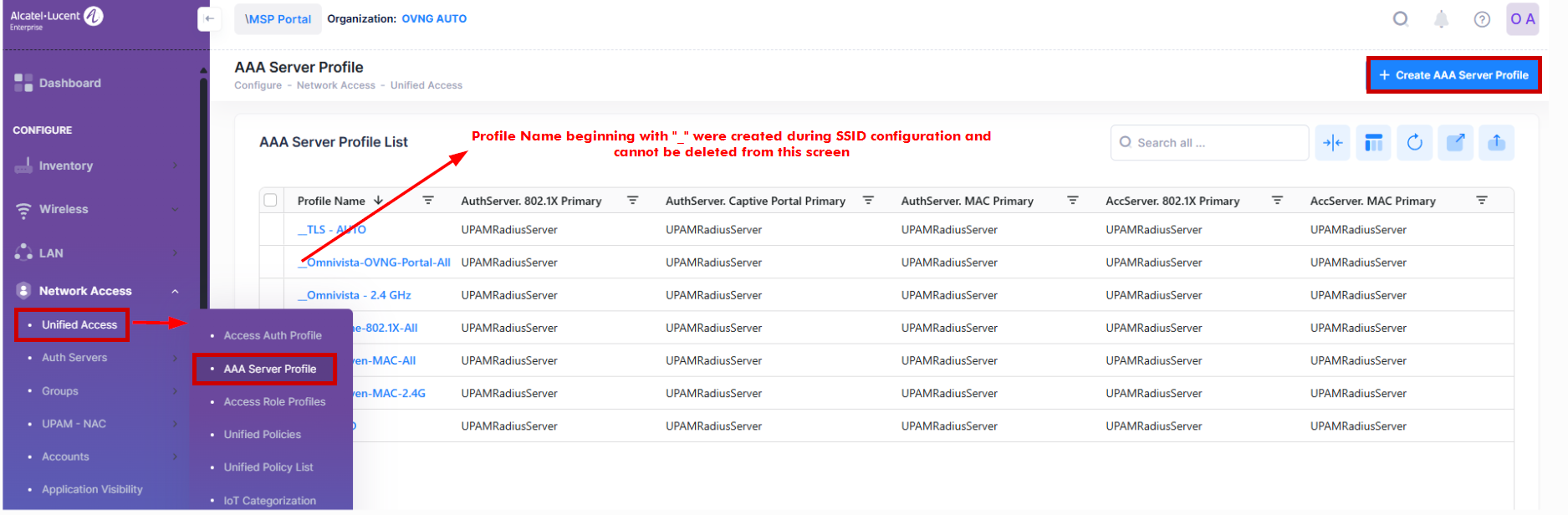Click the upload import icon
The height and width of the screenshot is (515, 1568).
tap(1496, 143)
